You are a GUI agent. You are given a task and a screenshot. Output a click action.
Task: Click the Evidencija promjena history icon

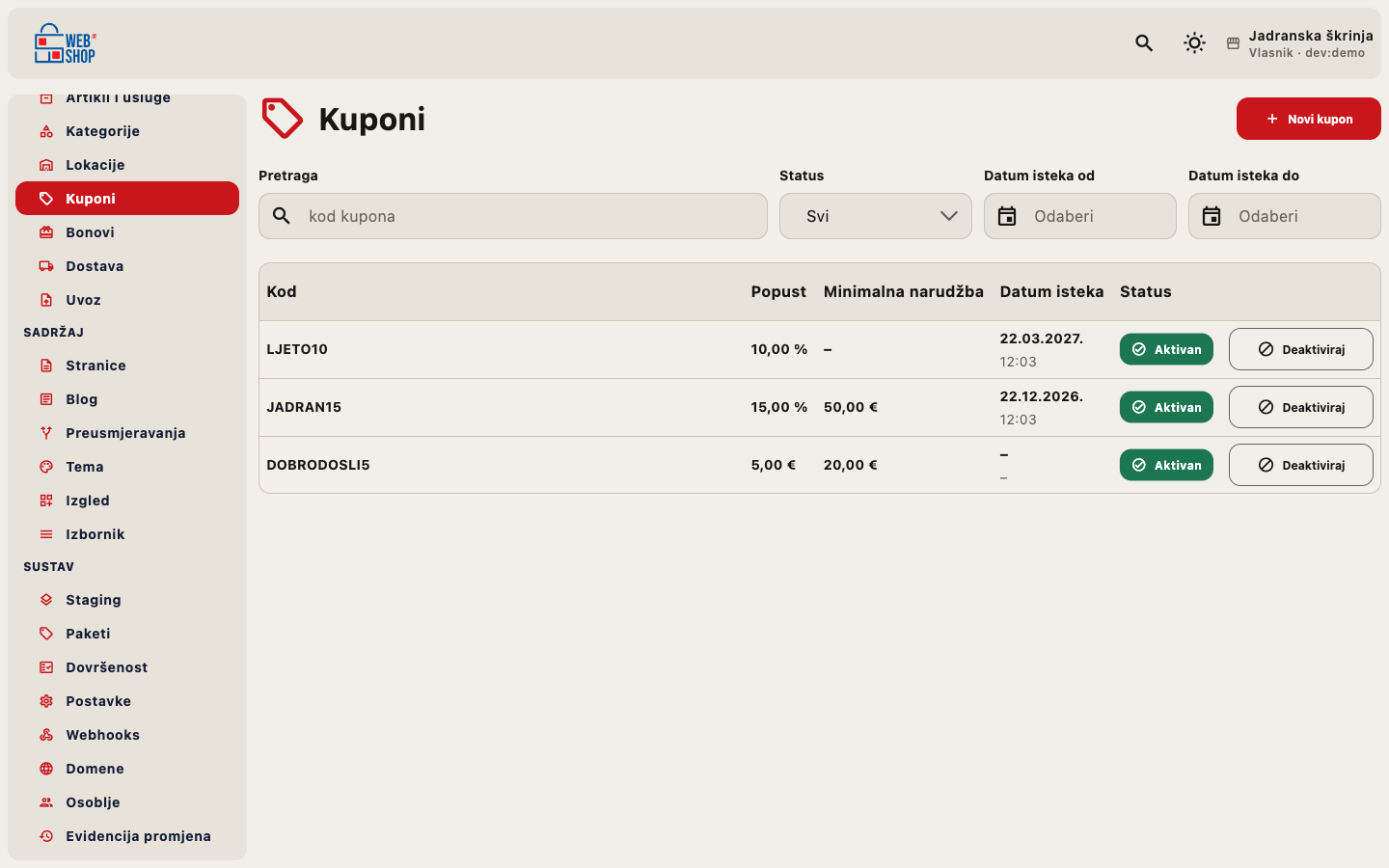(46, 836)
